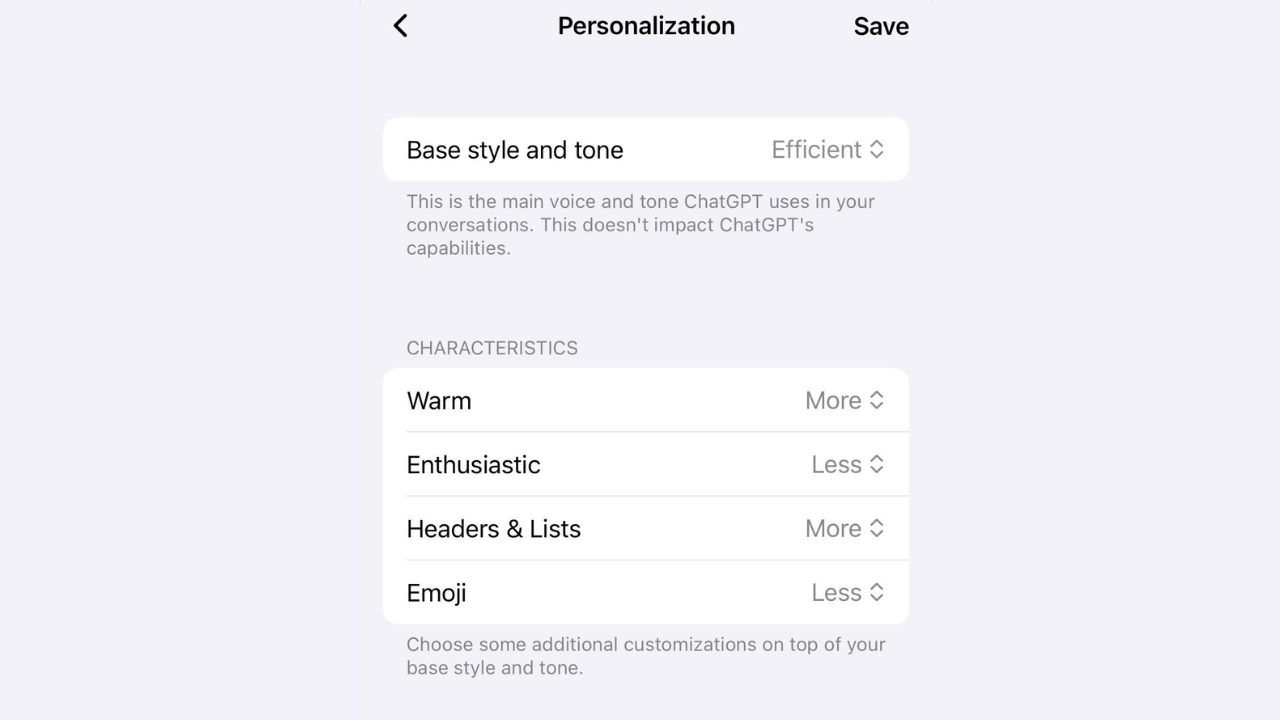Go back from the Personalization screen
The height and width of the screenshot is (720, 1280).
[x=400, y=26]
